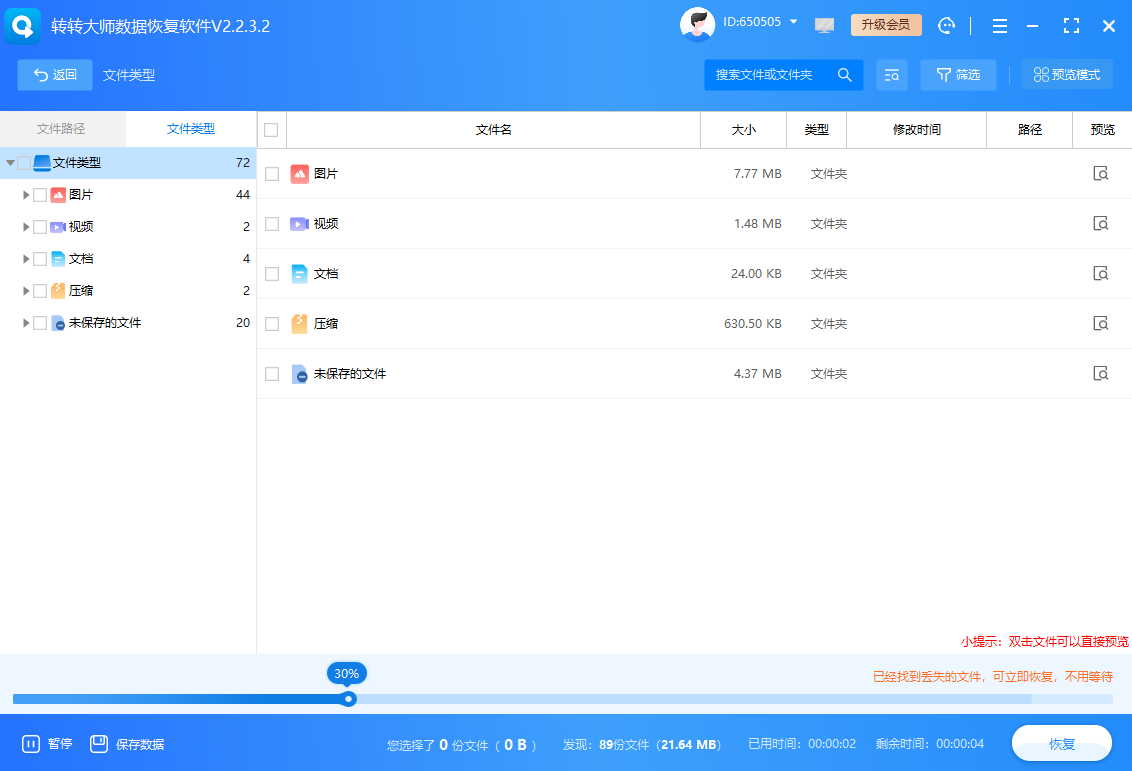Screen dimensions: 1132x771
Task: Click the 30% scan progress slider handle
Action: [x=348, y=699]
